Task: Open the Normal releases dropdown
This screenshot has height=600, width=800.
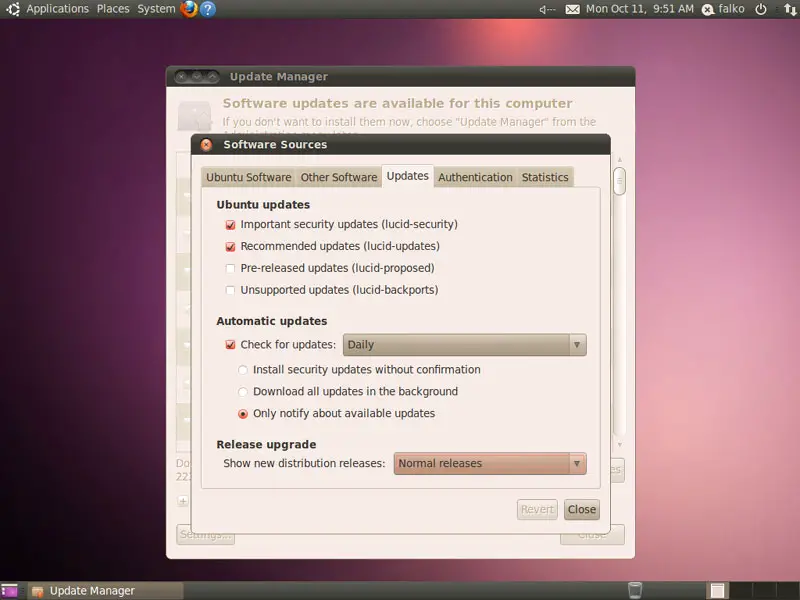Action: 490,463
